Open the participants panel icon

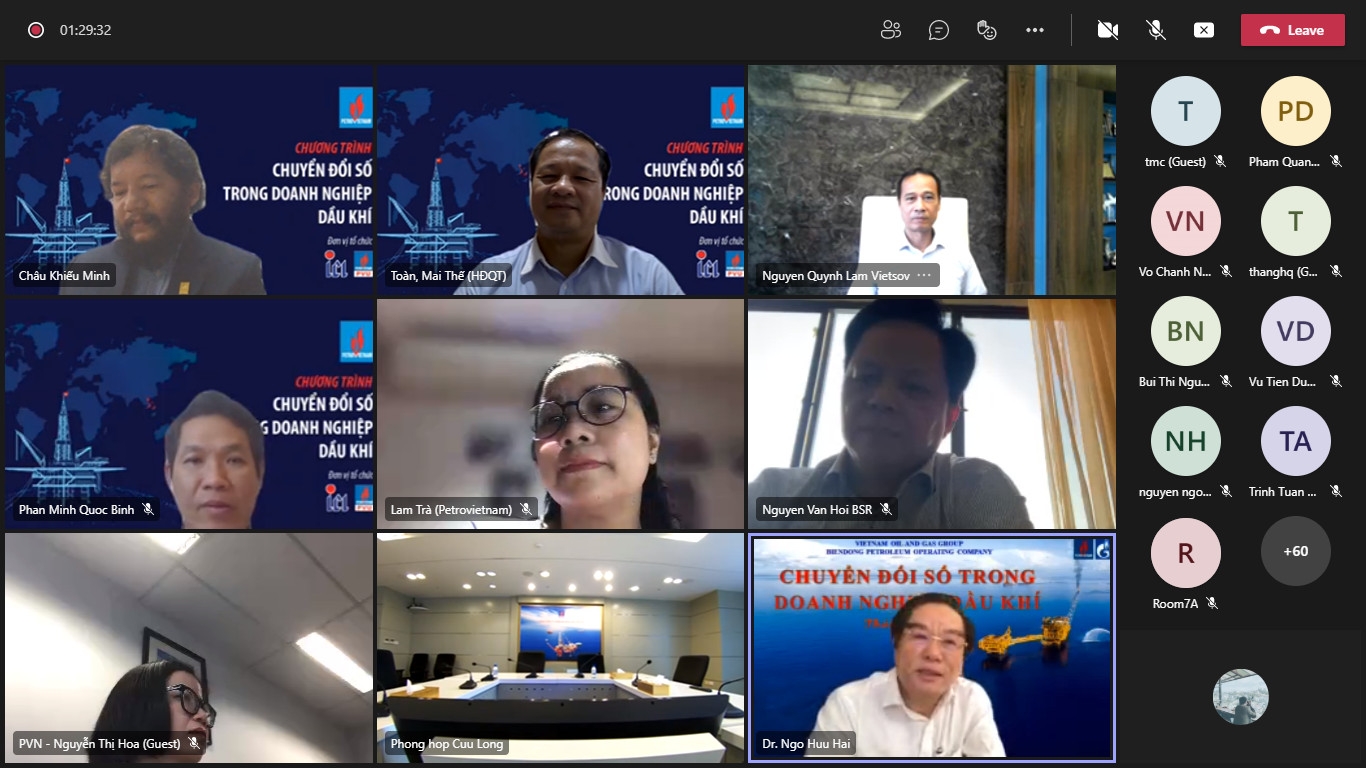point(891,30)
